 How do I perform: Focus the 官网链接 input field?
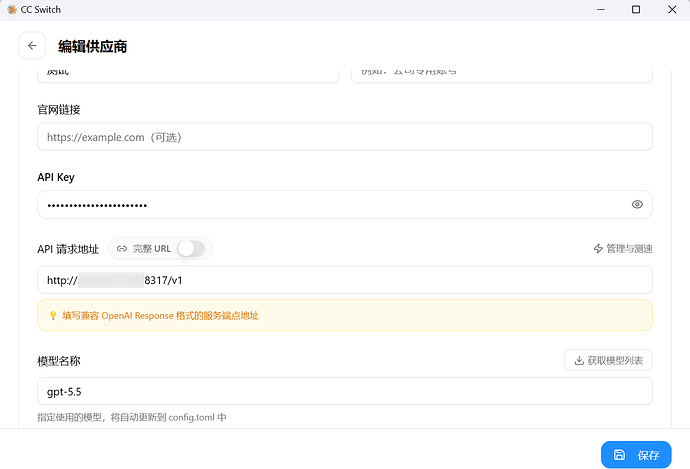tap(345, 137)
